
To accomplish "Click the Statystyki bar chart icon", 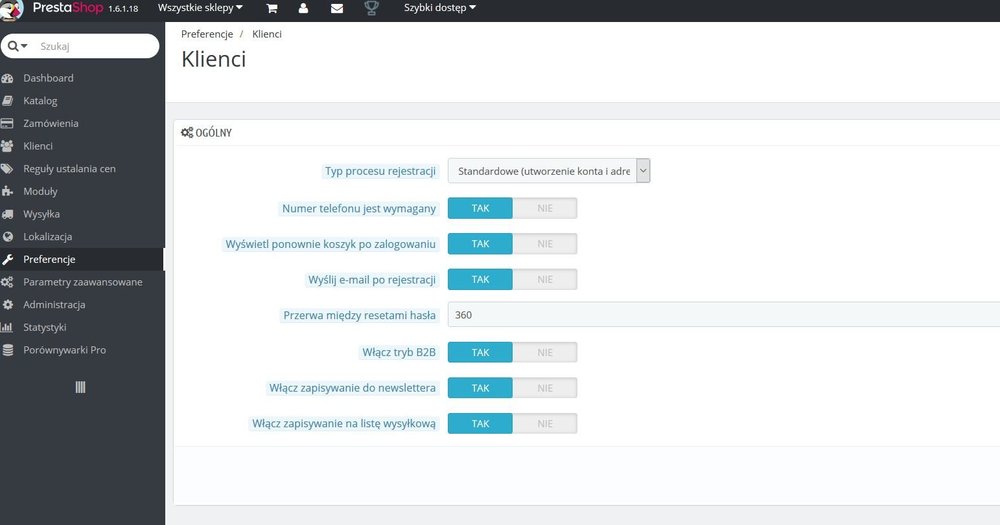I will 7,327.
